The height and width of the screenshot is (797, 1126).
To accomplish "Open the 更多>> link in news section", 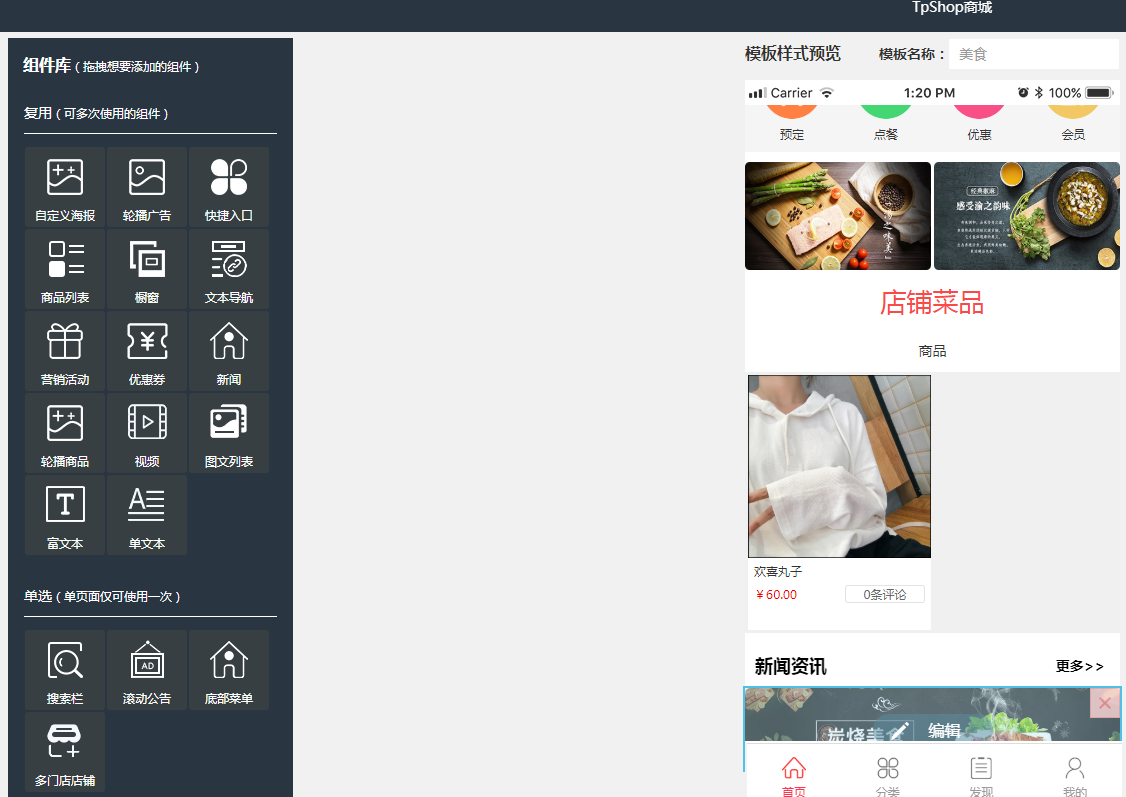I will click(1079, 666).
